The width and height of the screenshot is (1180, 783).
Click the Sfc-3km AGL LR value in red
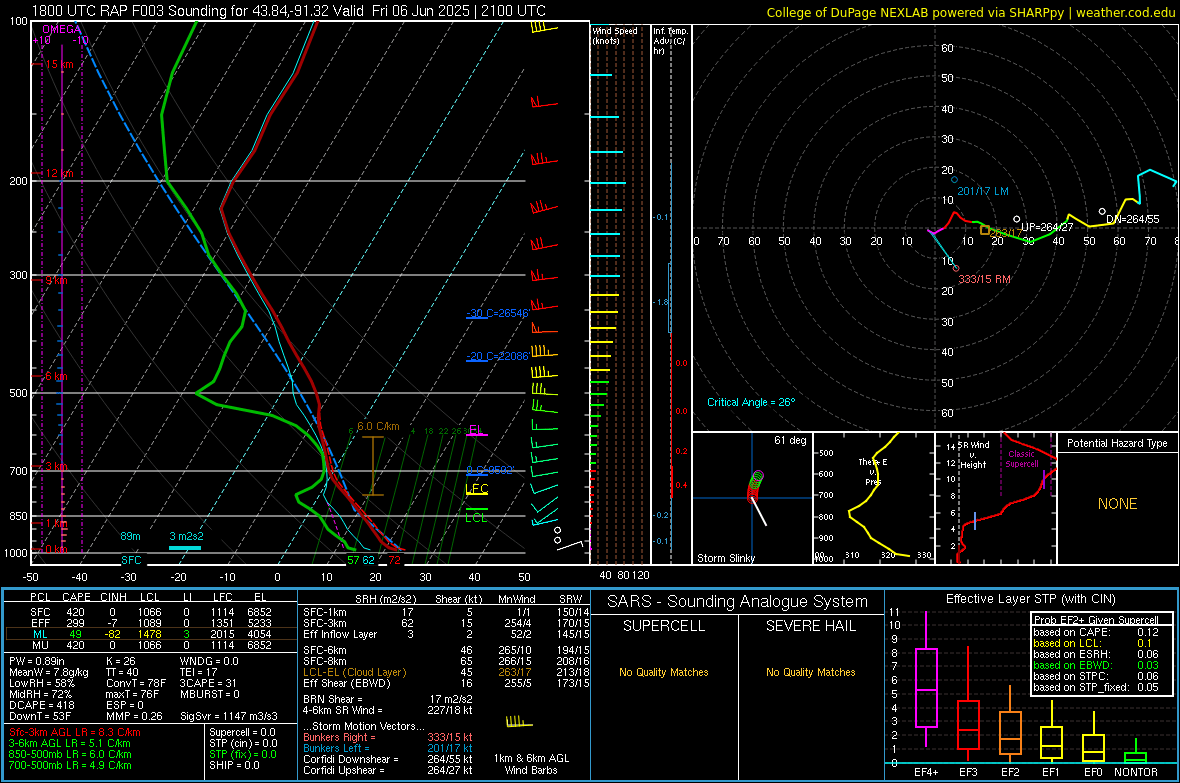tap(75, 733)
